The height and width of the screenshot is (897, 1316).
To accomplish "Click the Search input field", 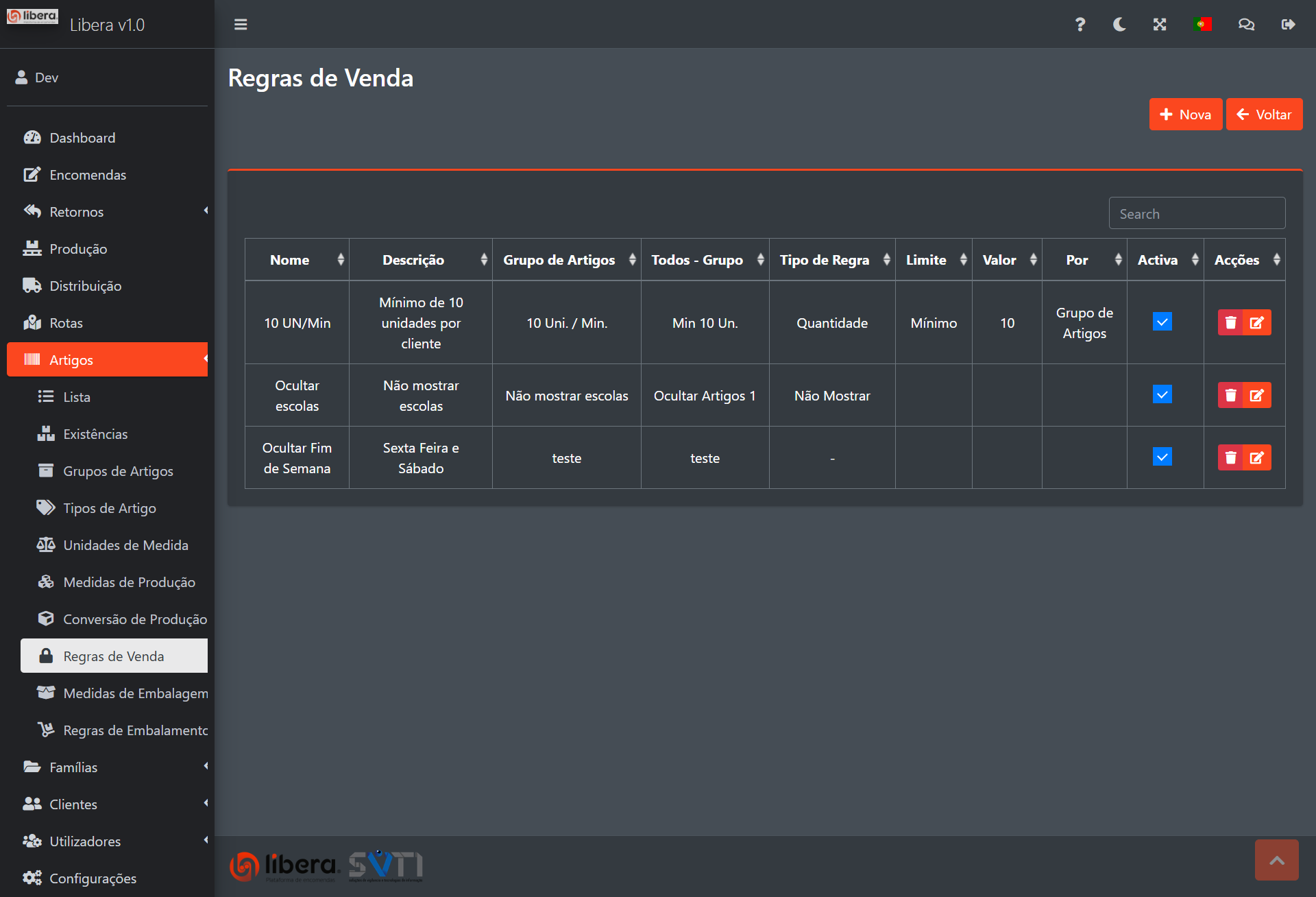I will (1197, 214).
